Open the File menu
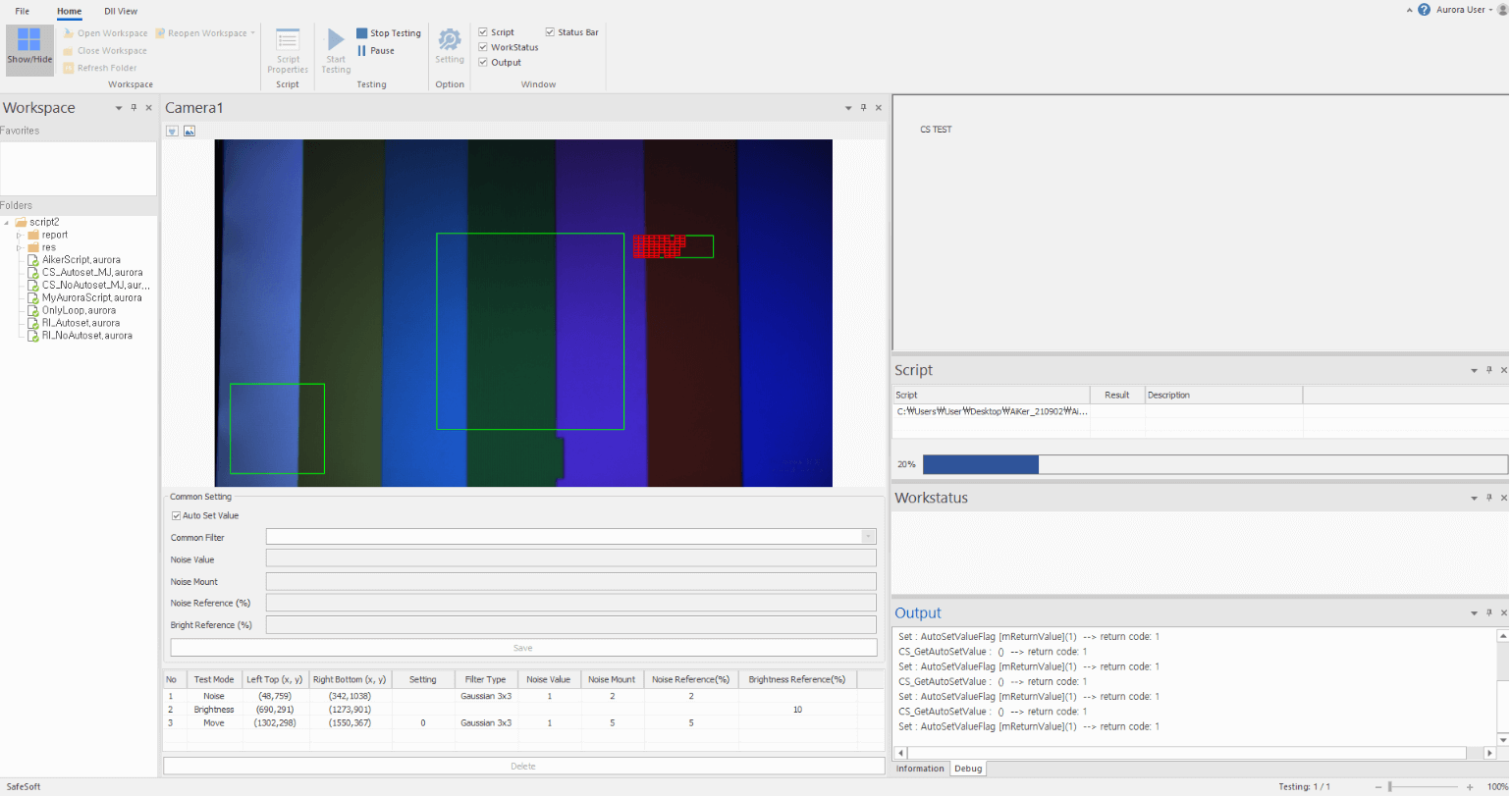 tap(22, 11)
